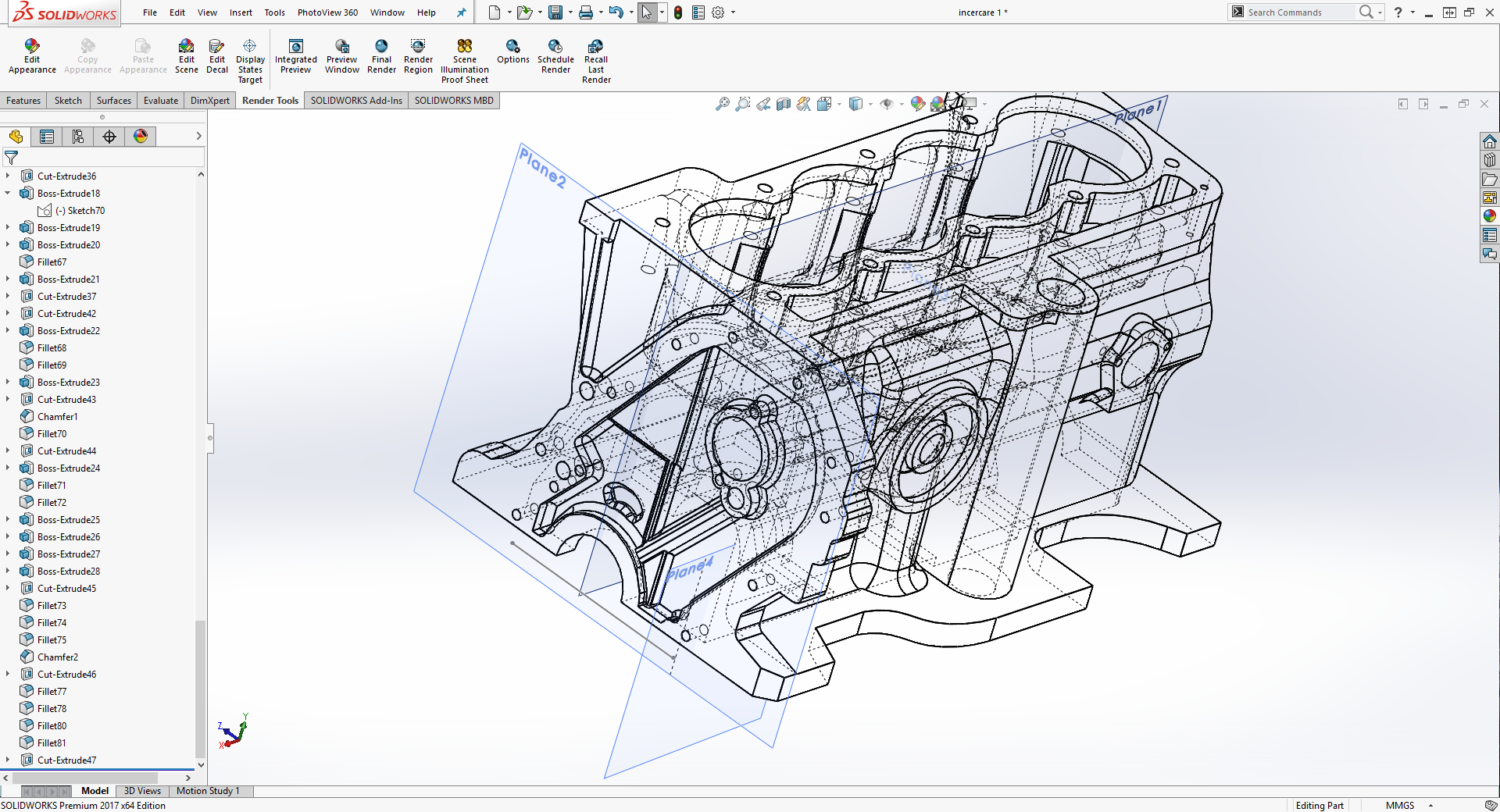Open the Display Style dropdown arrow
The width and height of the screenshot is (1500, 812).
tap(870, 104)
